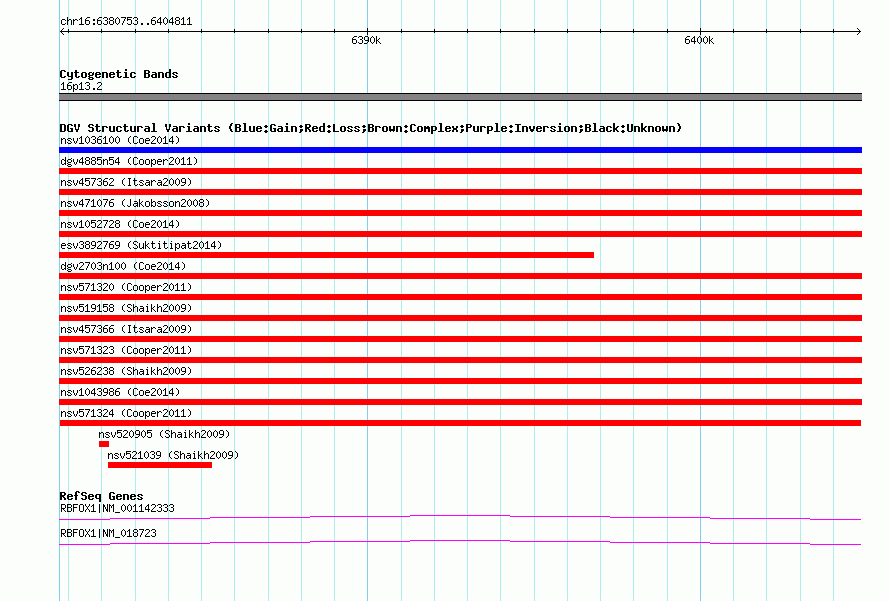Screen dimensions: 890x601
Task: Click the nsv571320 (Cooper2011) label
Action: [126, 287]
